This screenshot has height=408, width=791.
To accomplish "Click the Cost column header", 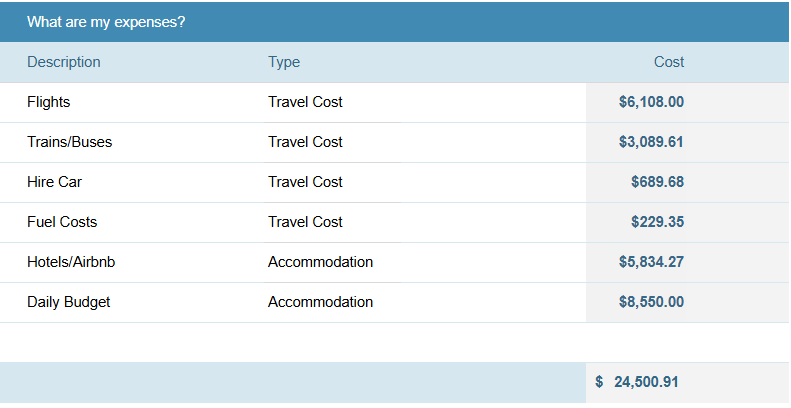I will pos(669,62).
